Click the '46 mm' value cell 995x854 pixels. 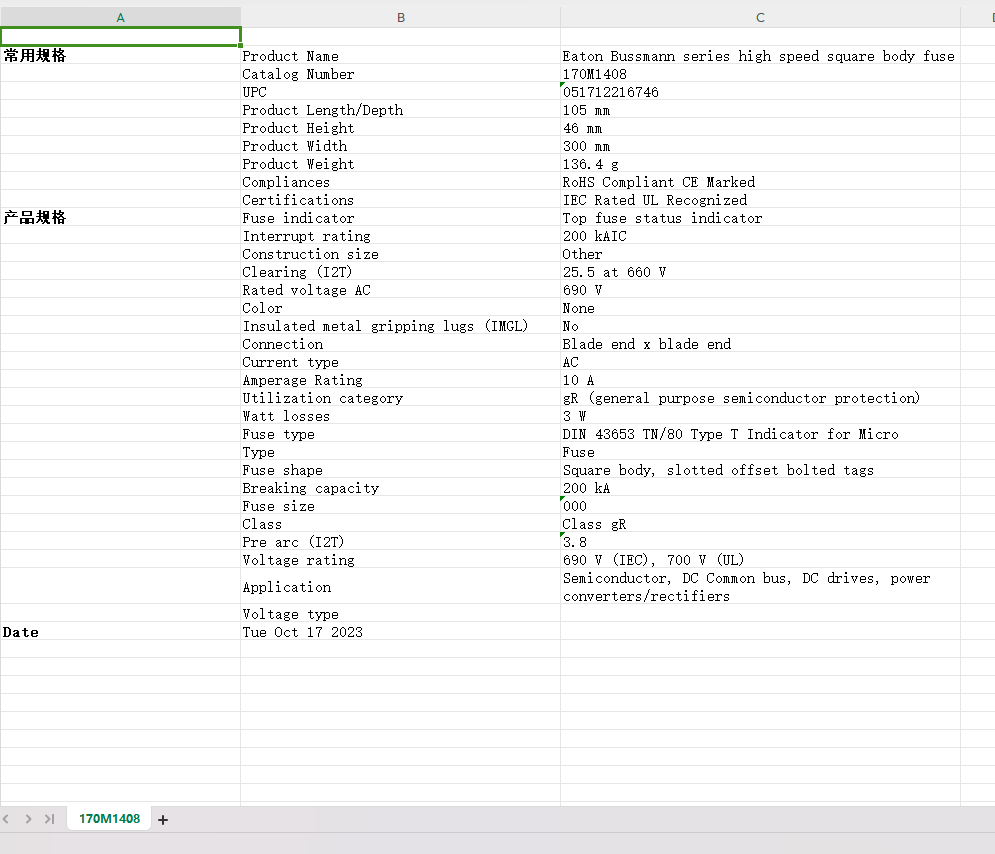(x=760, y=128)
